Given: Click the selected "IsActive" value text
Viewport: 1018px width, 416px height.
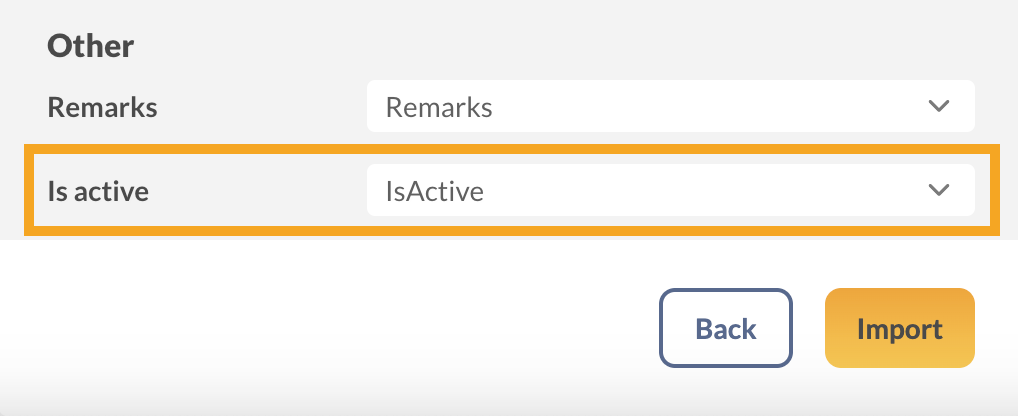Looking at the screenshot, I should (435, 190).
